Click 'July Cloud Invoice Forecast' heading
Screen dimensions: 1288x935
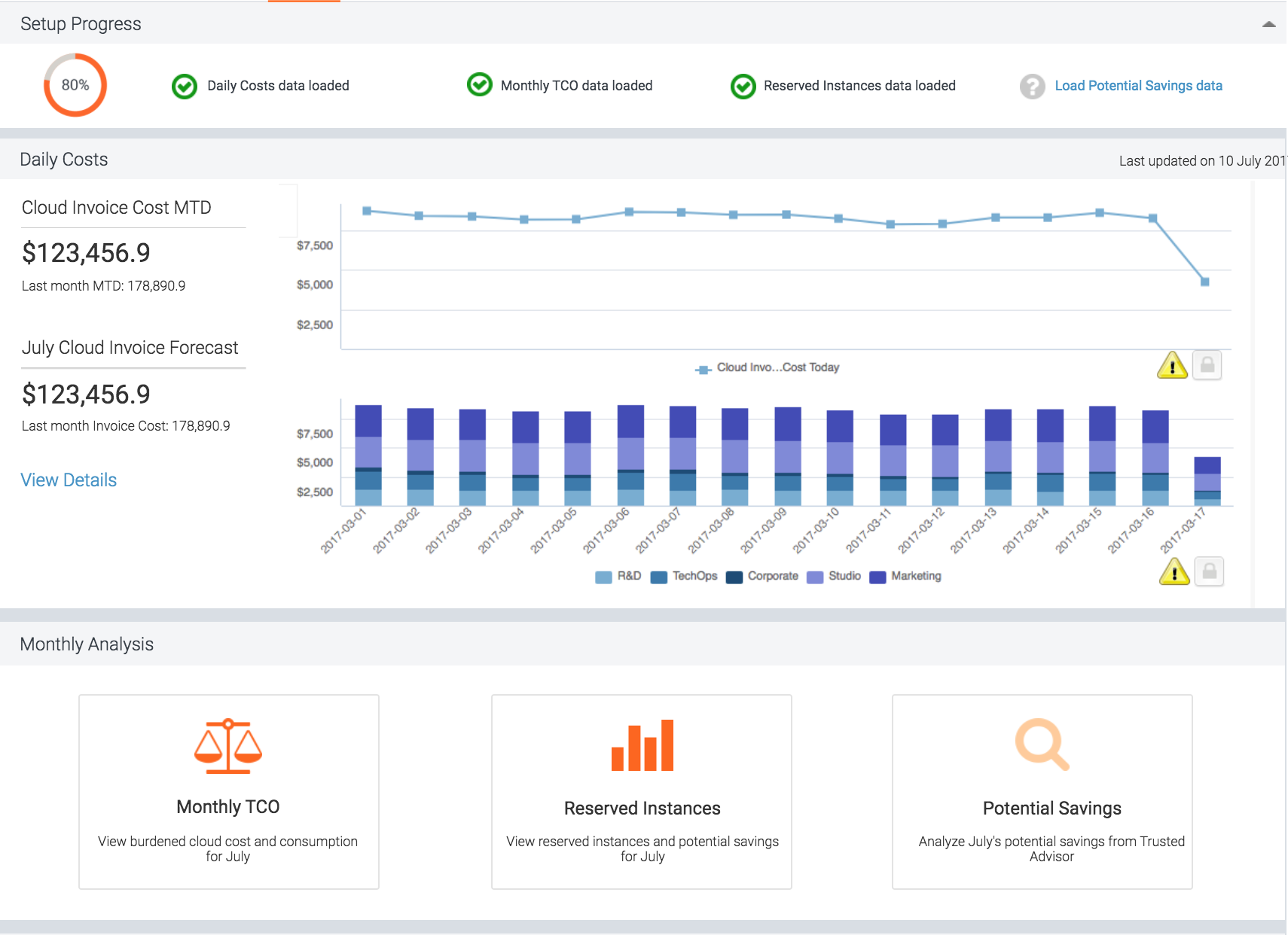tap(130, 348)
